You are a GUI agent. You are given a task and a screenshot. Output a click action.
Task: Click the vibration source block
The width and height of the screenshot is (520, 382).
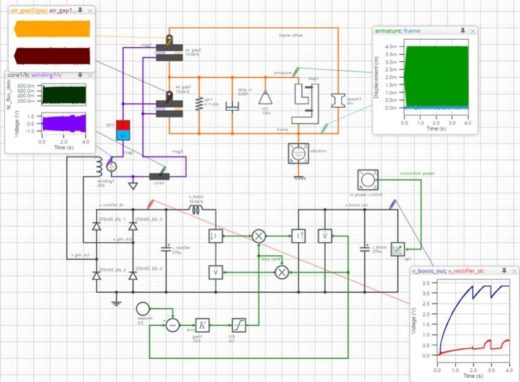click(x=298, y=153)
